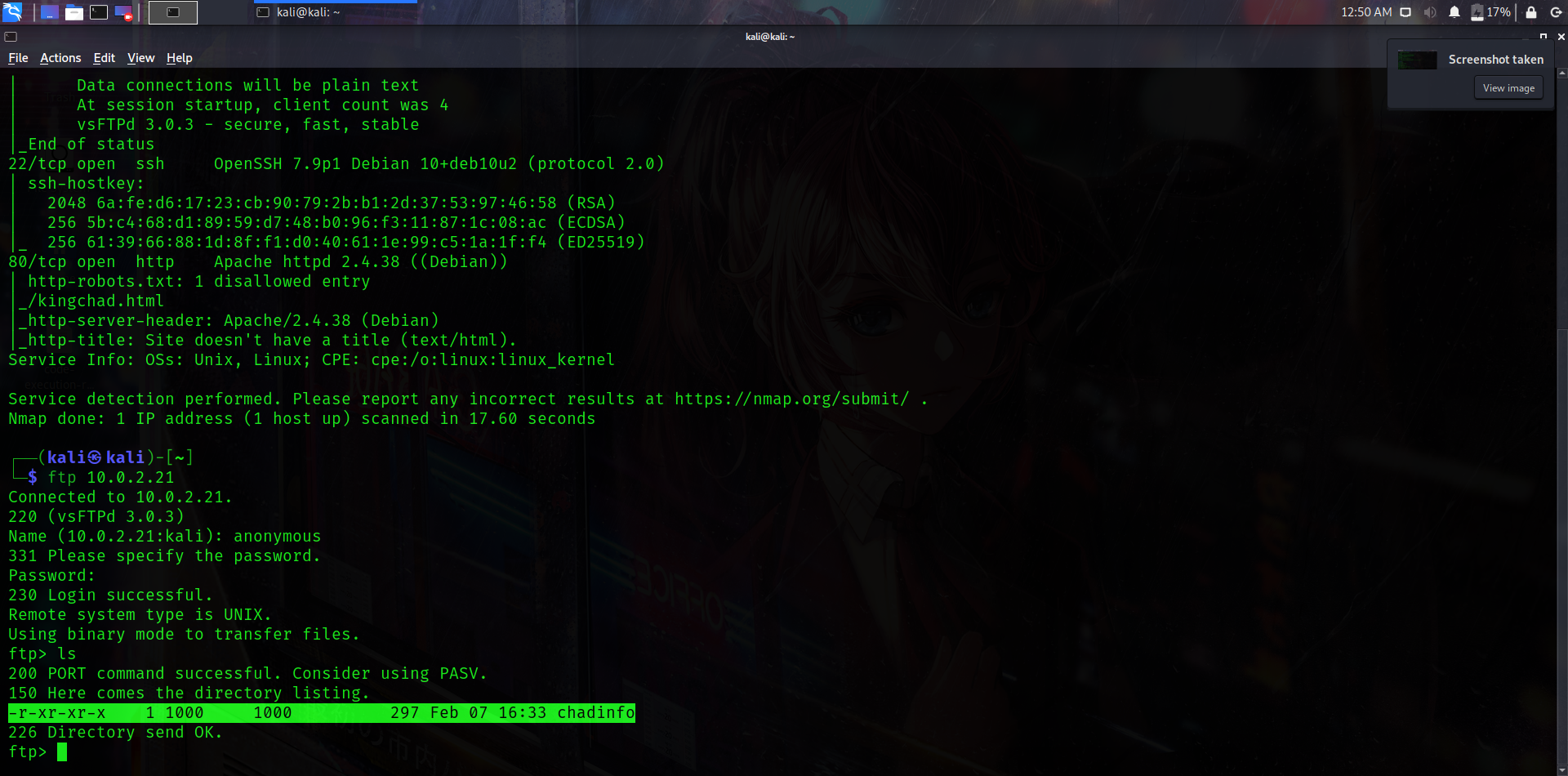Select the workspace switcher box
Image resolution: width=1568 pixels, height=776 pixels.
[x=173, y=12]
